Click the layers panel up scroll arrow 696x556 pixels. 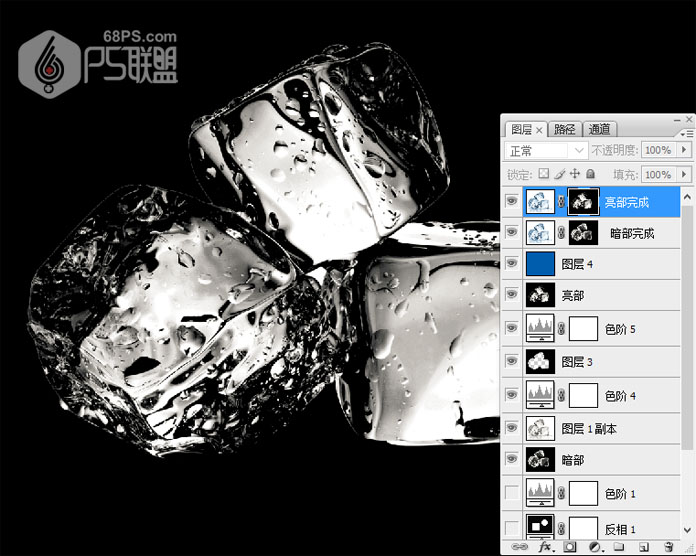[687, 196]
